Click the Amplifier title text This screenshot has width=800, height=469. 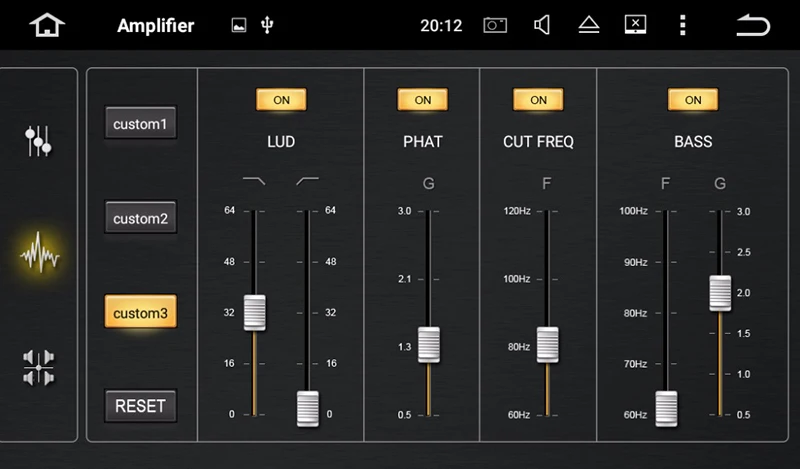point(156,26)
